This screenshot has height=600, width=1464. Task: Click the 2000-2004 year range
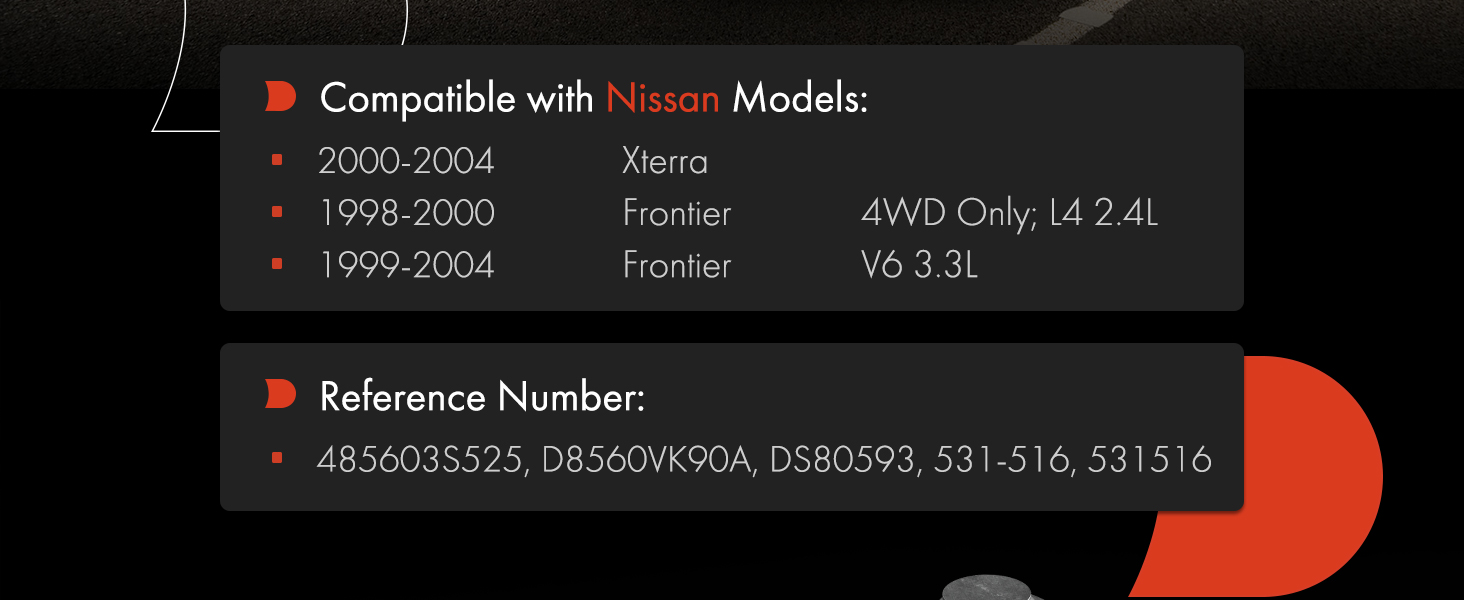(406, 161)
